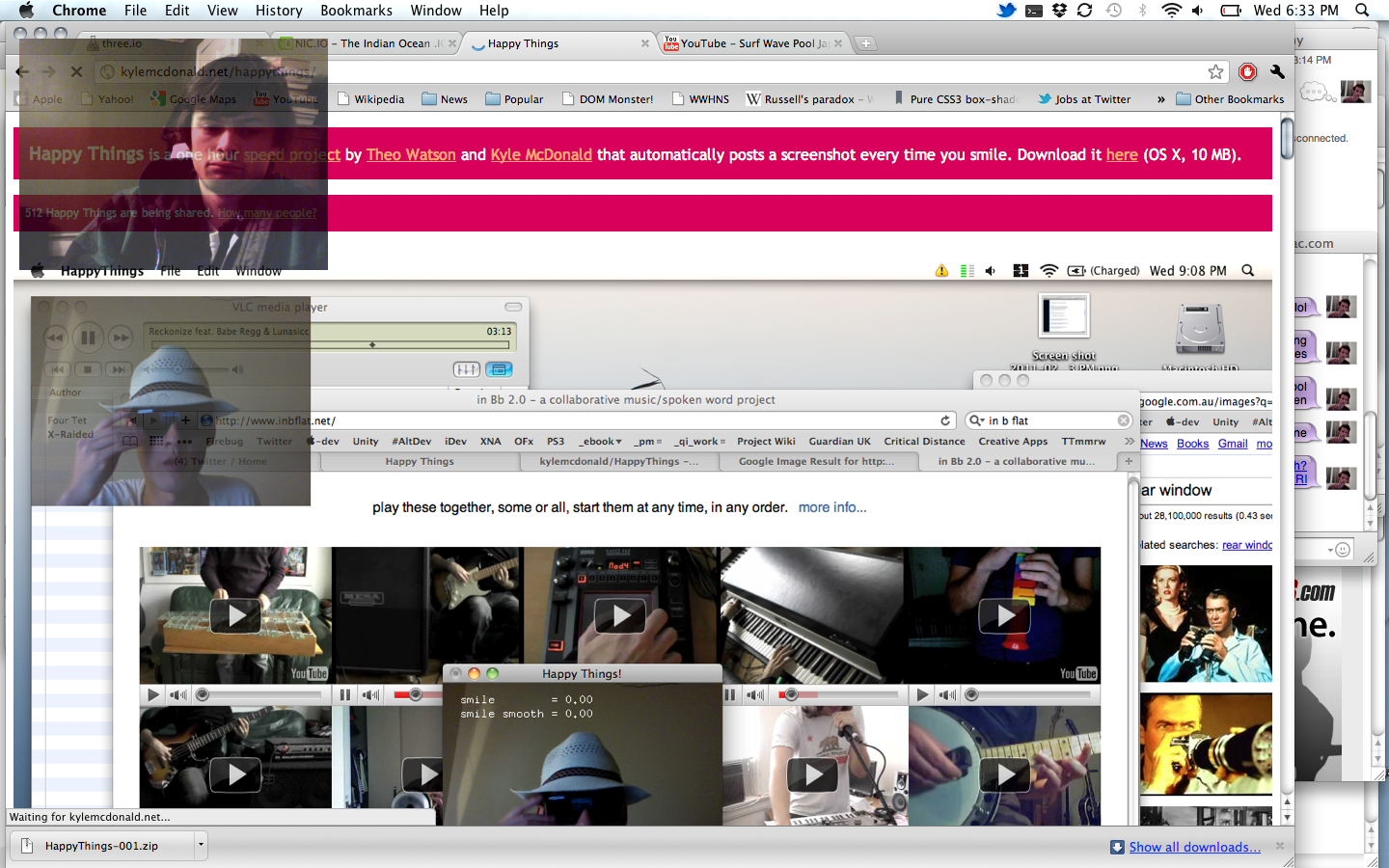Expand the bookmarks bar overflow chevron
The height and width of the screenshot is (868, 1389).
1160,99
